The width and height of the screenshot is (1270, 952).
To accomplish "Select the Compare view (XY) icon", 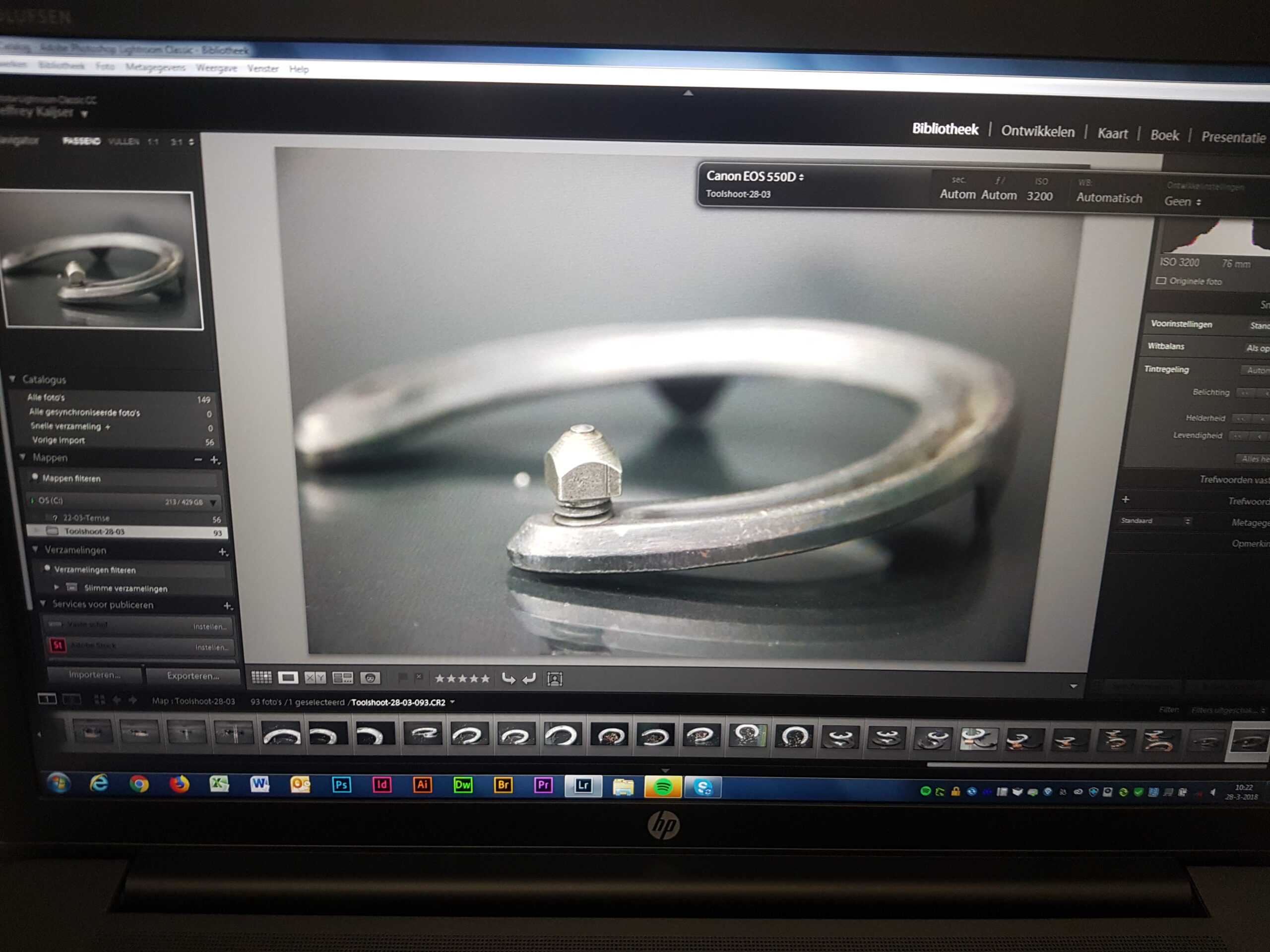I will [x=315, y=678].
